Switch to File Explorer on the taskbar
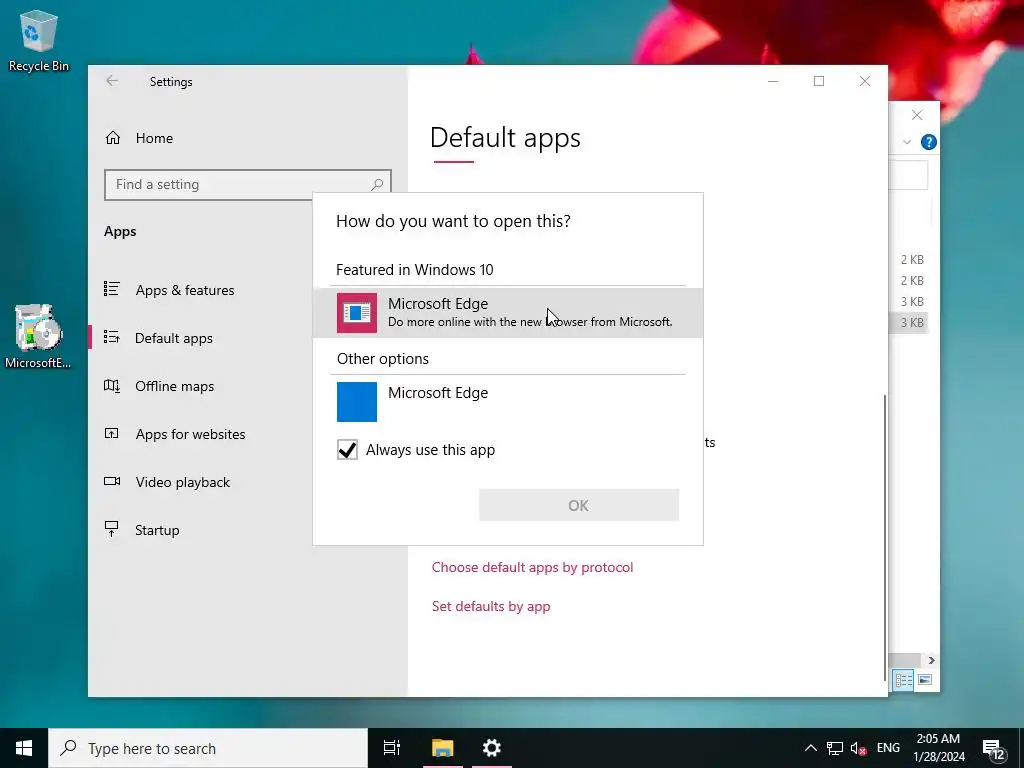This screenshot has width=1024, height=768. [x=442, y=748]
